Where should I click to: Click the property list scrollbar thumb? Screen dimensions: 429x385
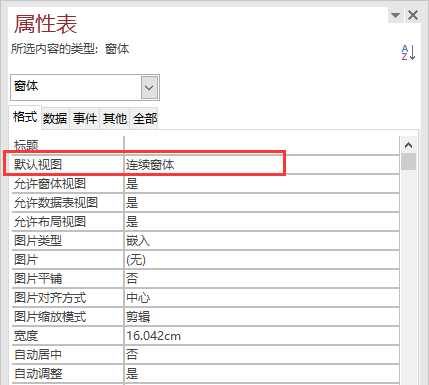click(408, 162)
